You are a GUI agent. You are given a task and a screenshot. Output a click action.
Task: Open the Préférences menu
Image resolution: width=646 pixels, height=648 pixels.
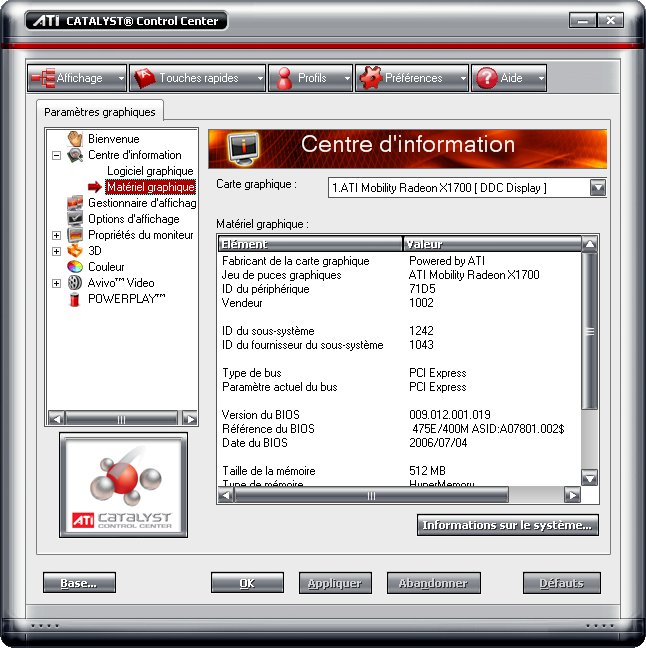412,78
